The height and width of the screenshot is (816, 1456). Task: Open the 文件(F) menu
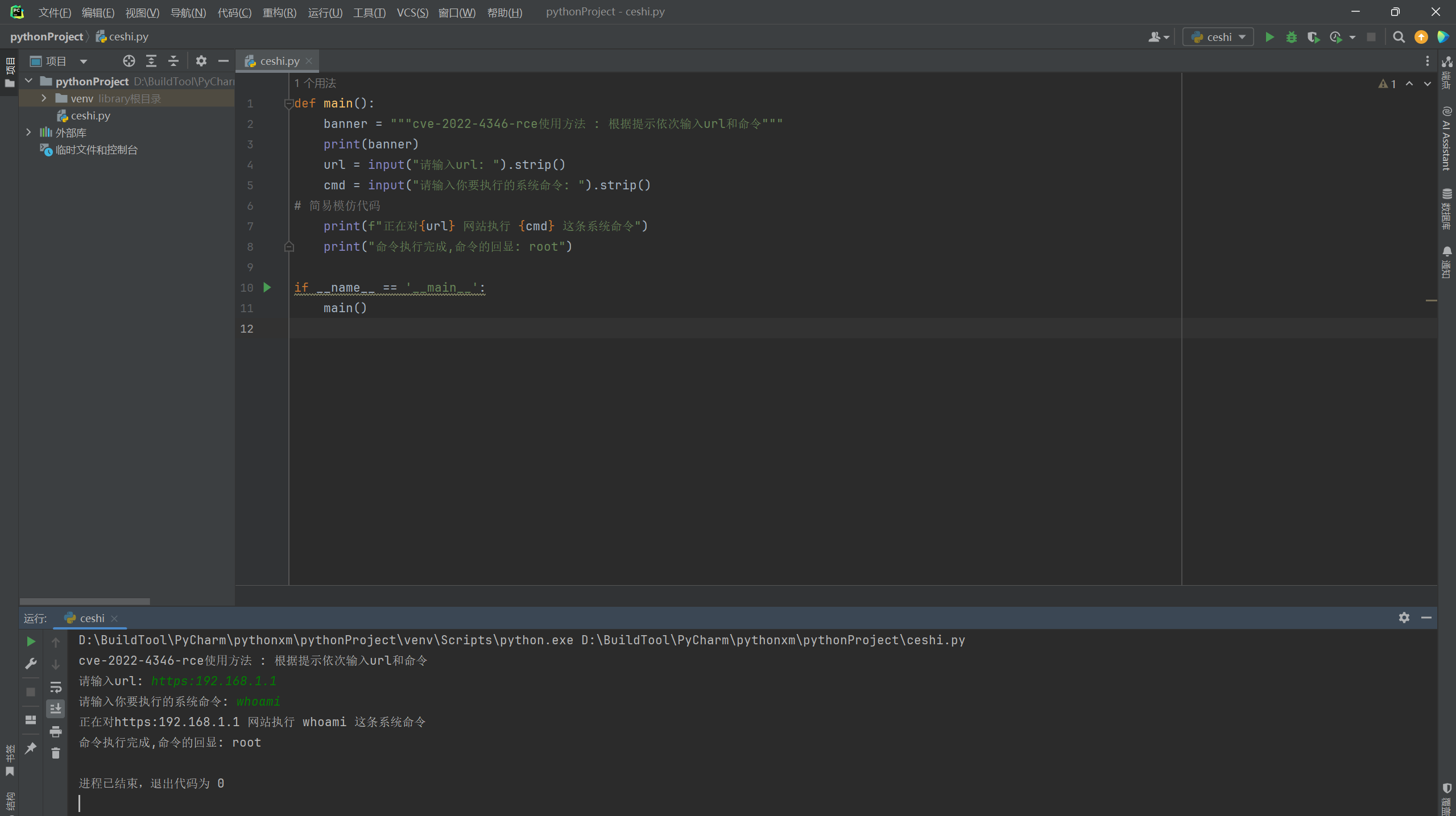click(55, 13)
